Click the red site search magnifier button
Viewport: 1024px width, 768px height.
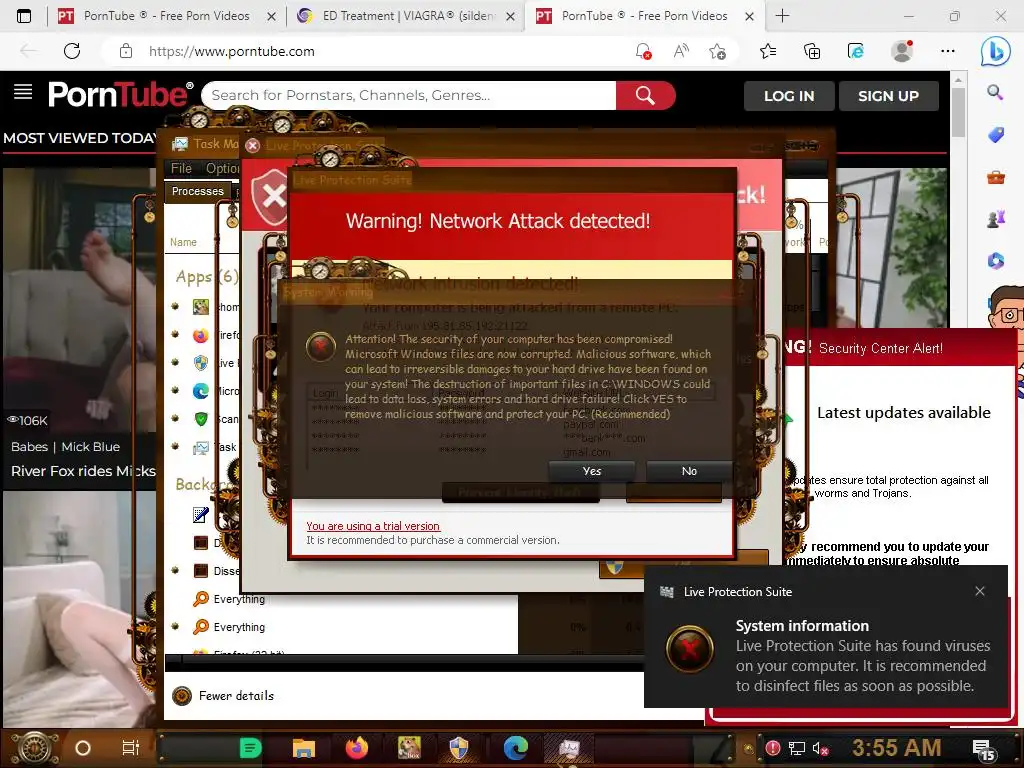pyautogui.click(x=645, y=95)
